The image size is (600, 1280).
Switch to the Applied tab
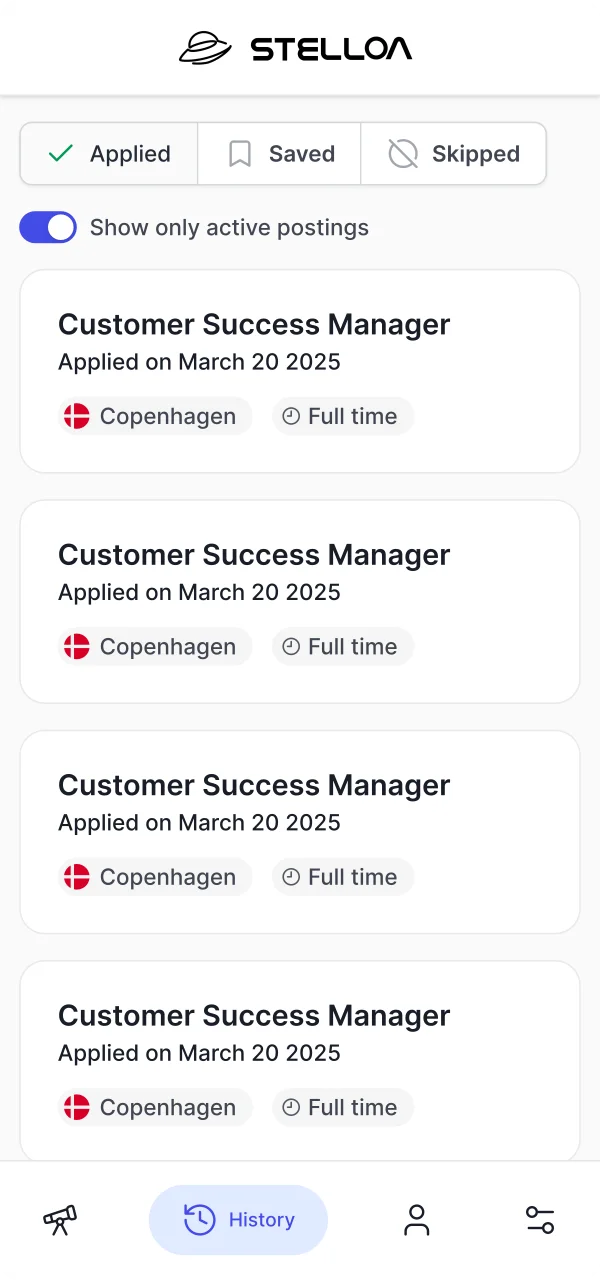click(x=108, y=153)
